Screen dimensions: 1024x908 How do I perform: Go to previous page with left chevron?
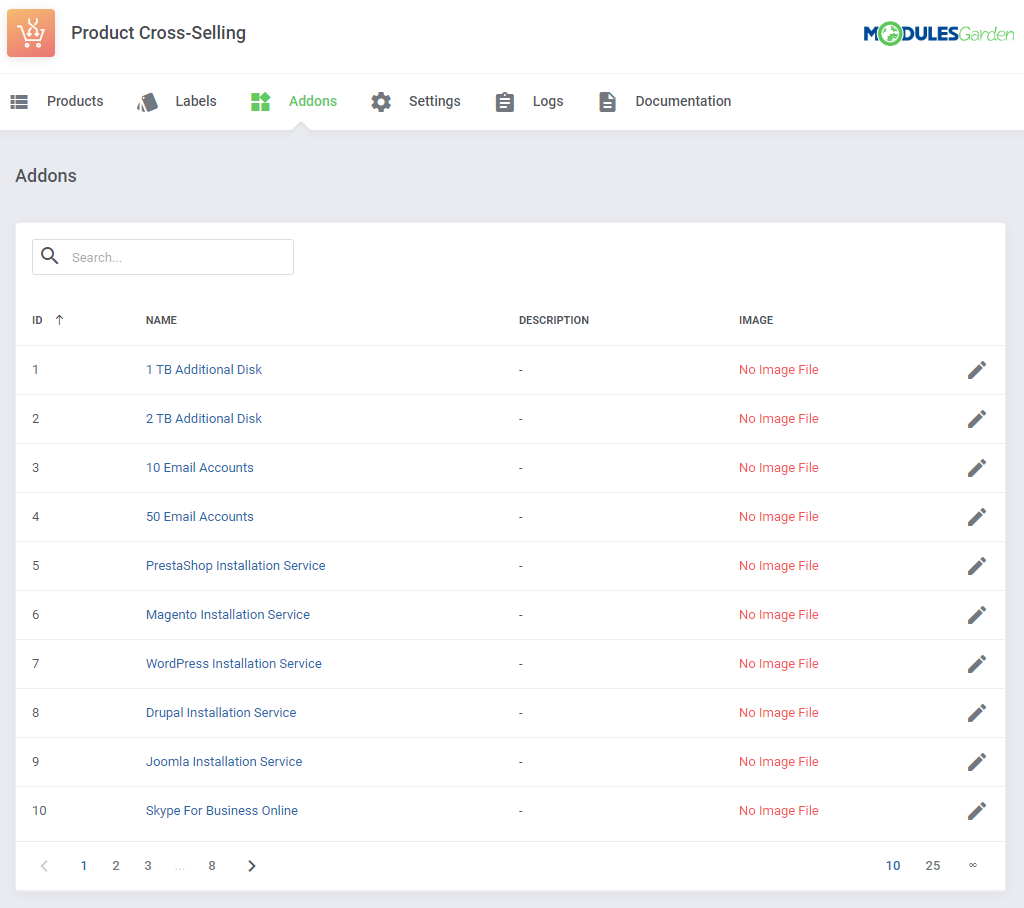(44, 866)
